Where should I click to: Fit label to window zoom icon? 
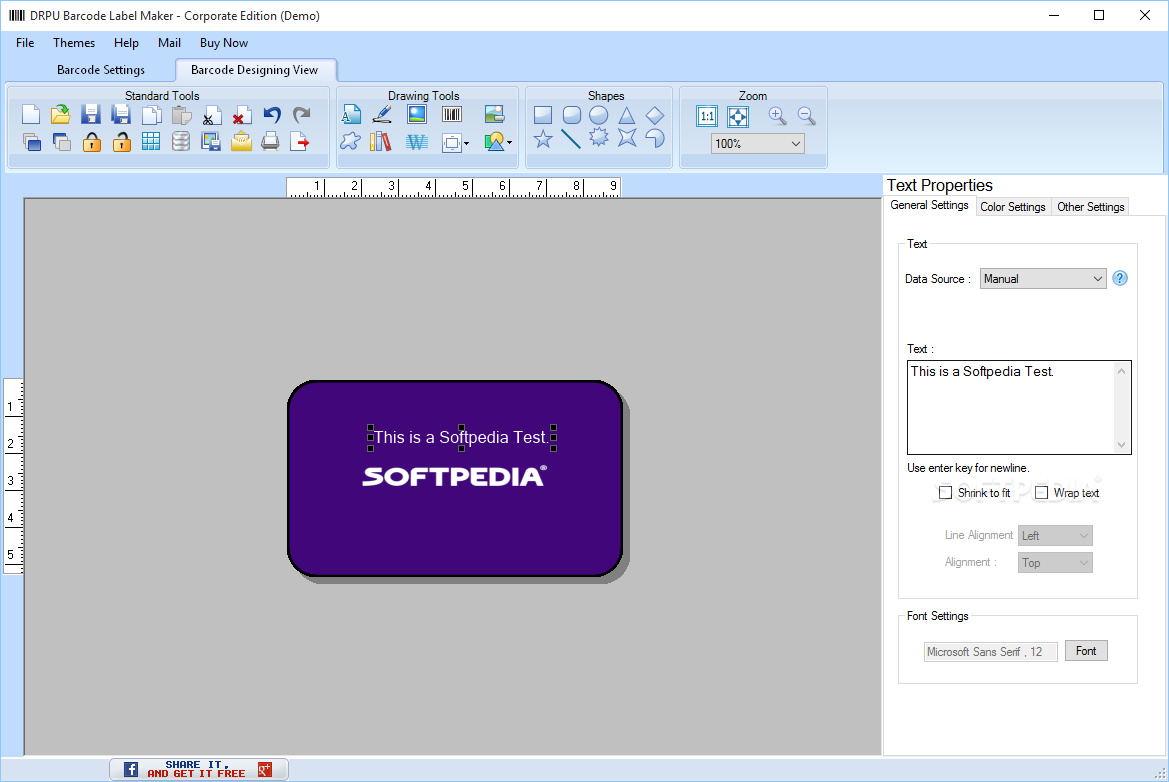tap(737, 116)
